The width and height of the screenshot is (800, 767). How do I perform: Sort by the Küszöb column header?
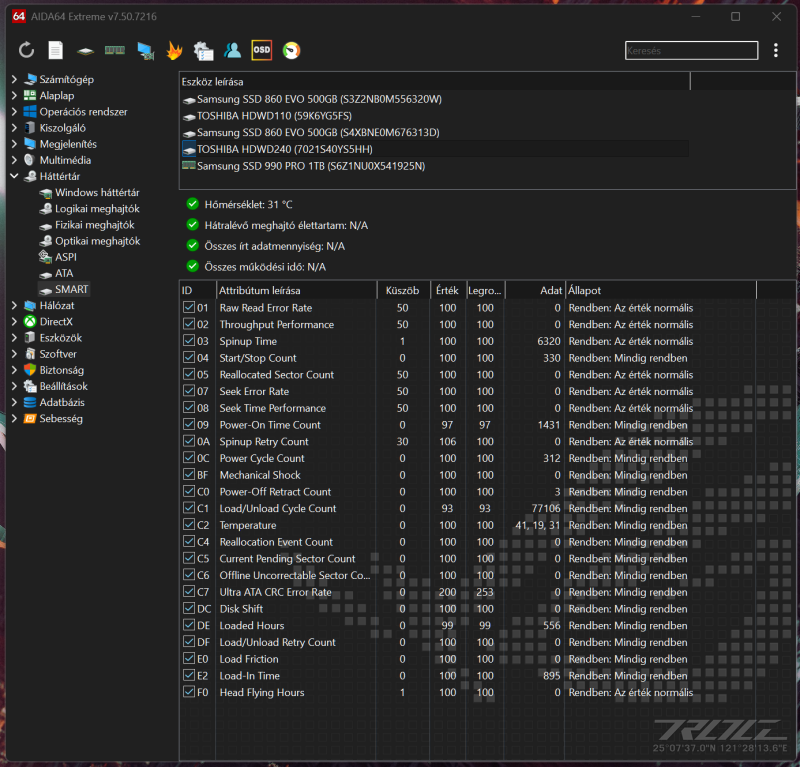pos(403,290)
